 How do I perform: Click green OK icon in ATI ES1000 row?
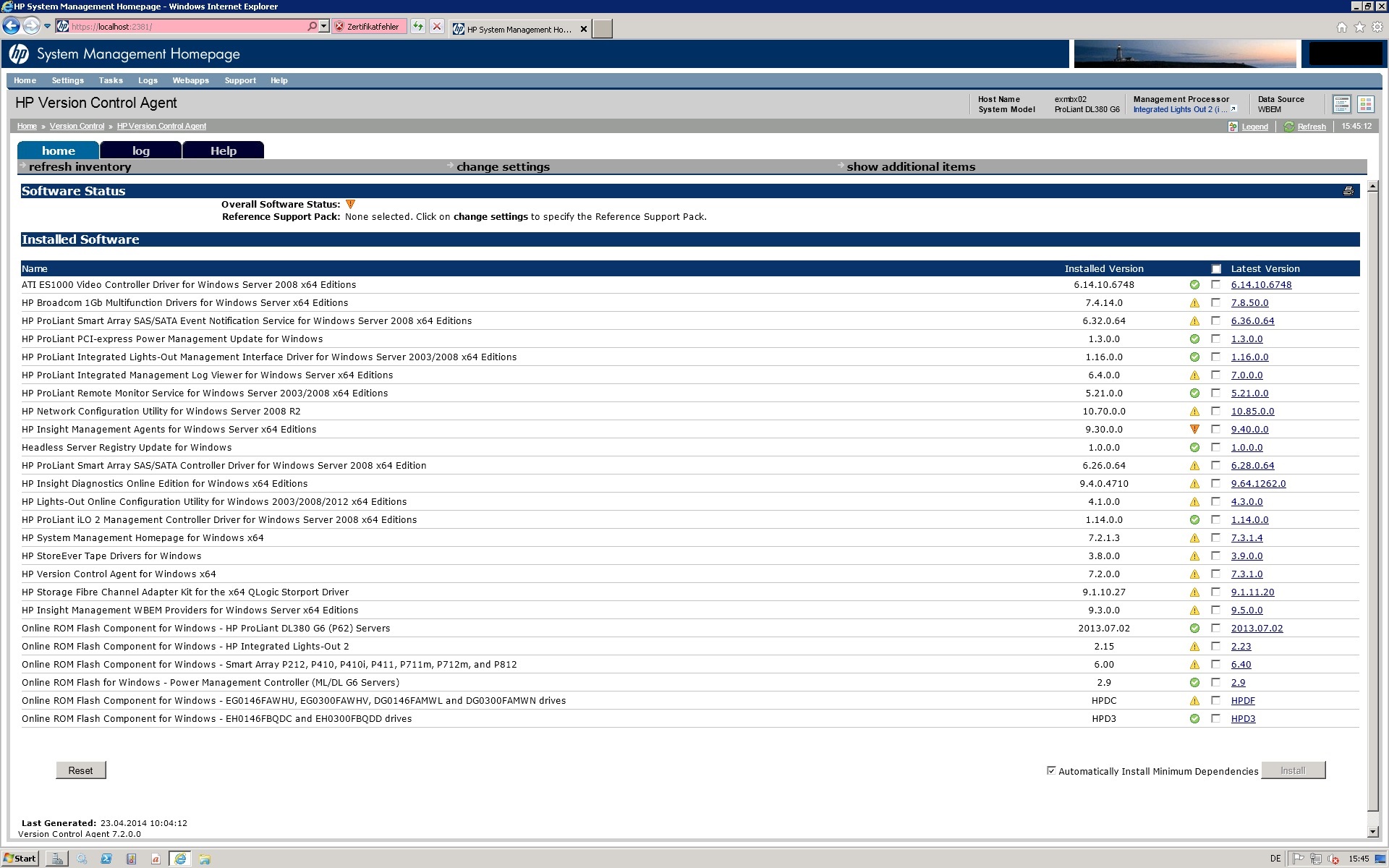[1194, 285]
